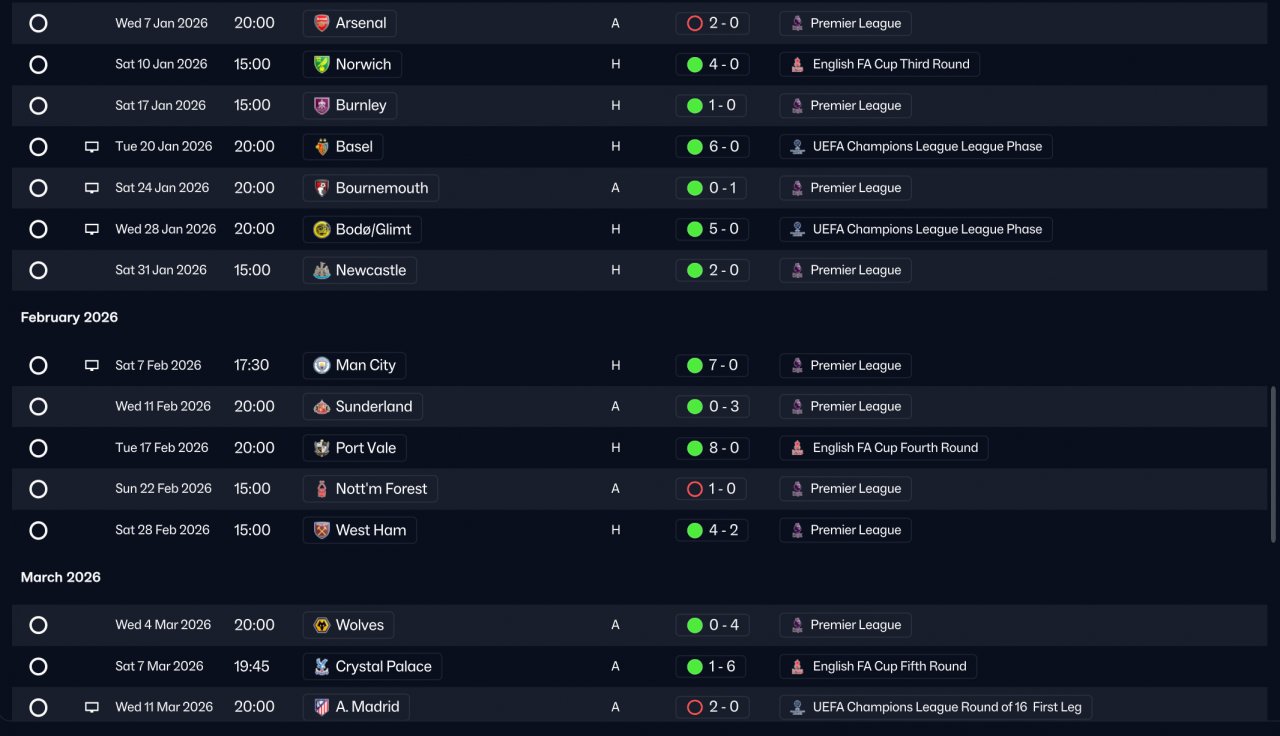
Task: Click the Wolves club badge icon
Action: coord(321,625)
